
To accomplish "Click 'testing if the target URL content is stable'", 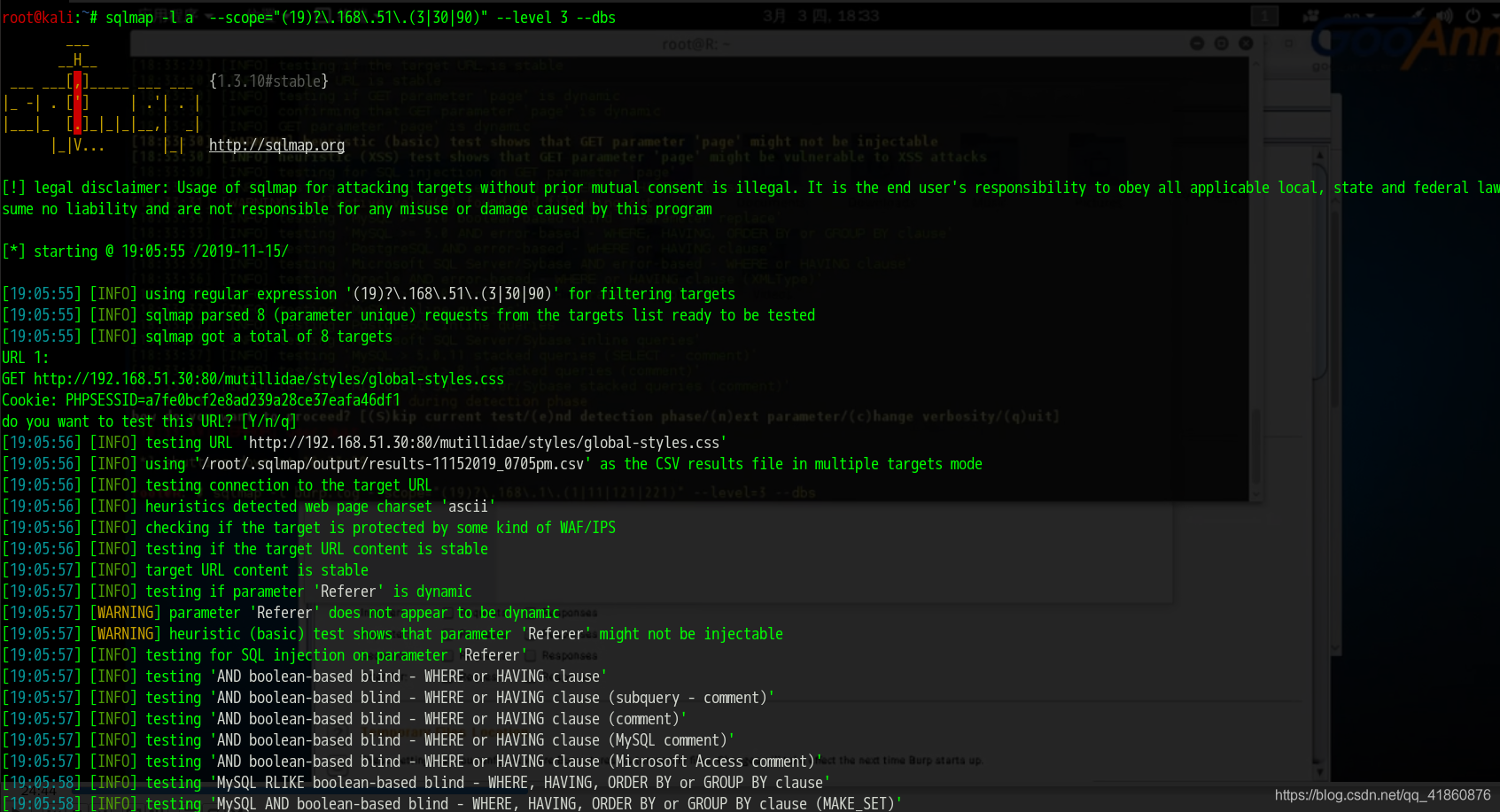I will [245, 549].
